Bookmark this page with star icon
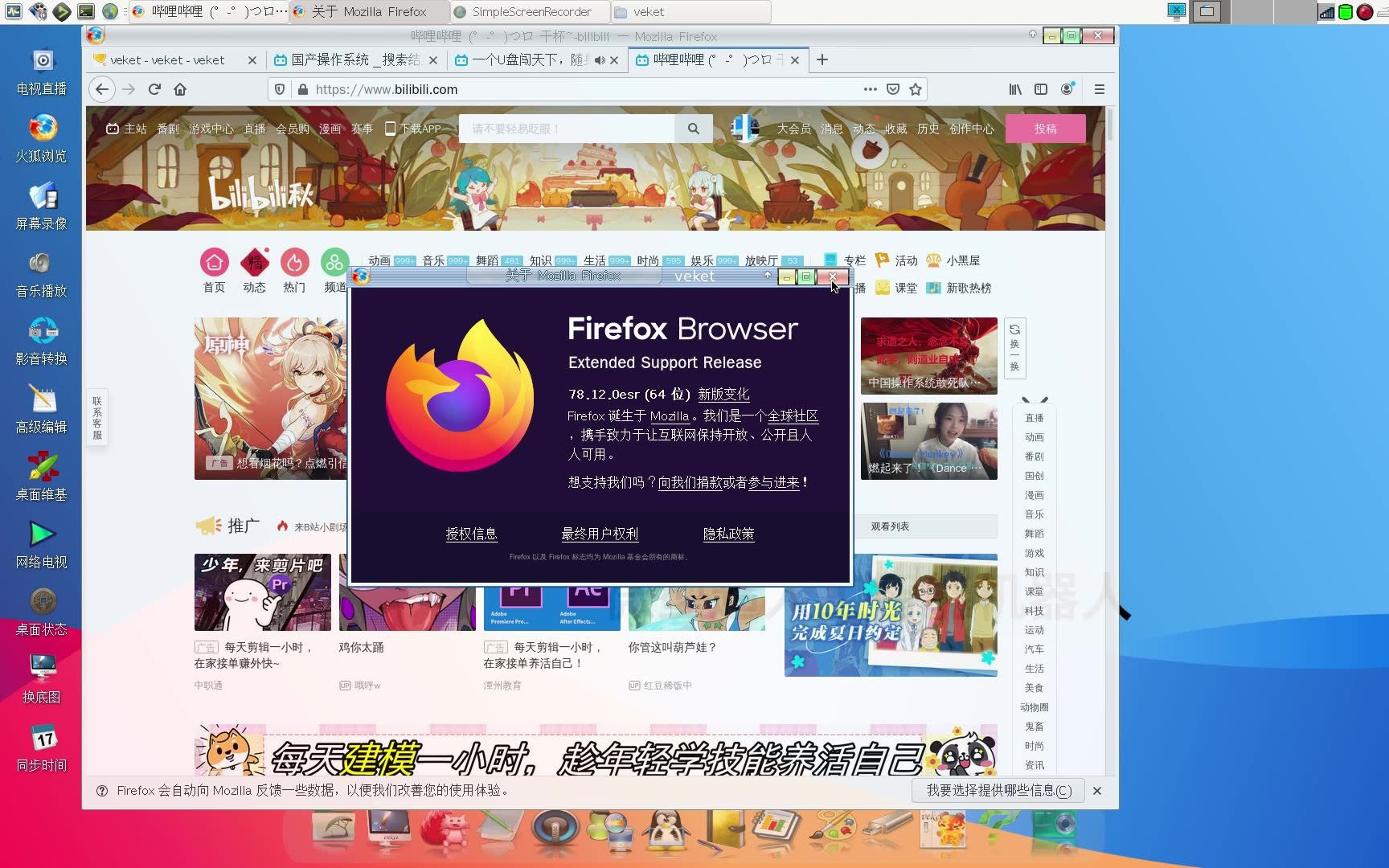 [915, 89]
